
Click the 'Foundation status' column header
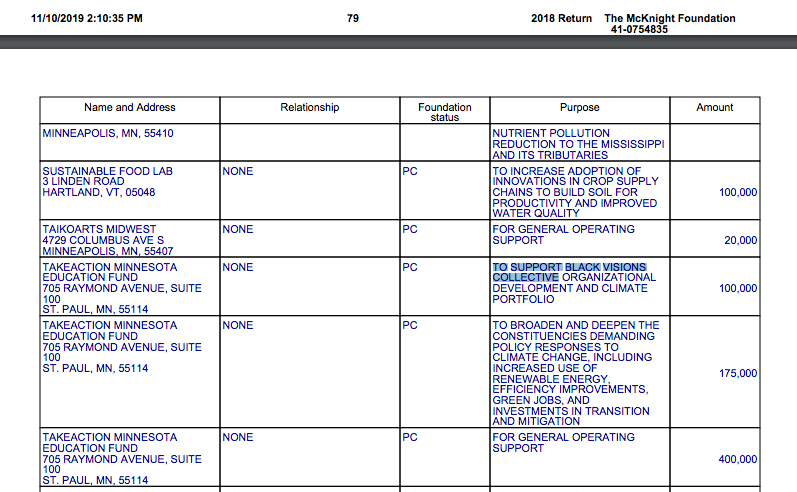click(x=445, y=112)
